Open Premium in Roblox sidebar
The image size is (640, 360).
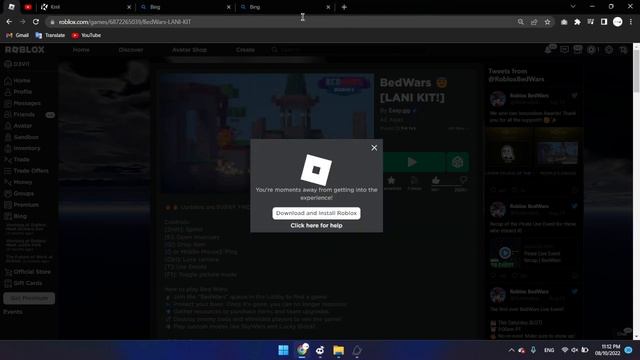[21, 204]
